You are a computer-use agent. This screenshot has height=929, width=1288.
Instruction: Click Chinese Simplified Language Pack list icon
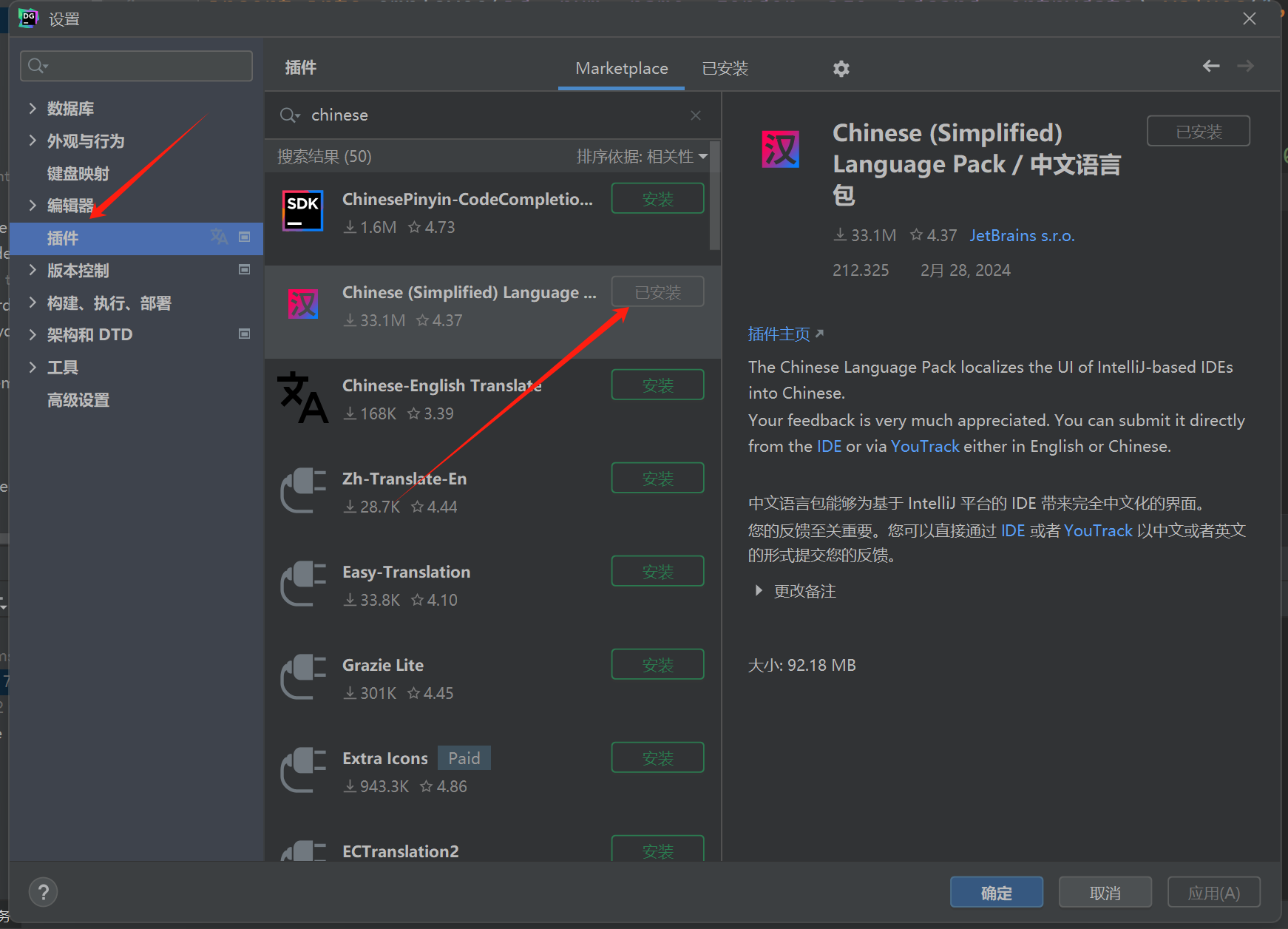302,304
